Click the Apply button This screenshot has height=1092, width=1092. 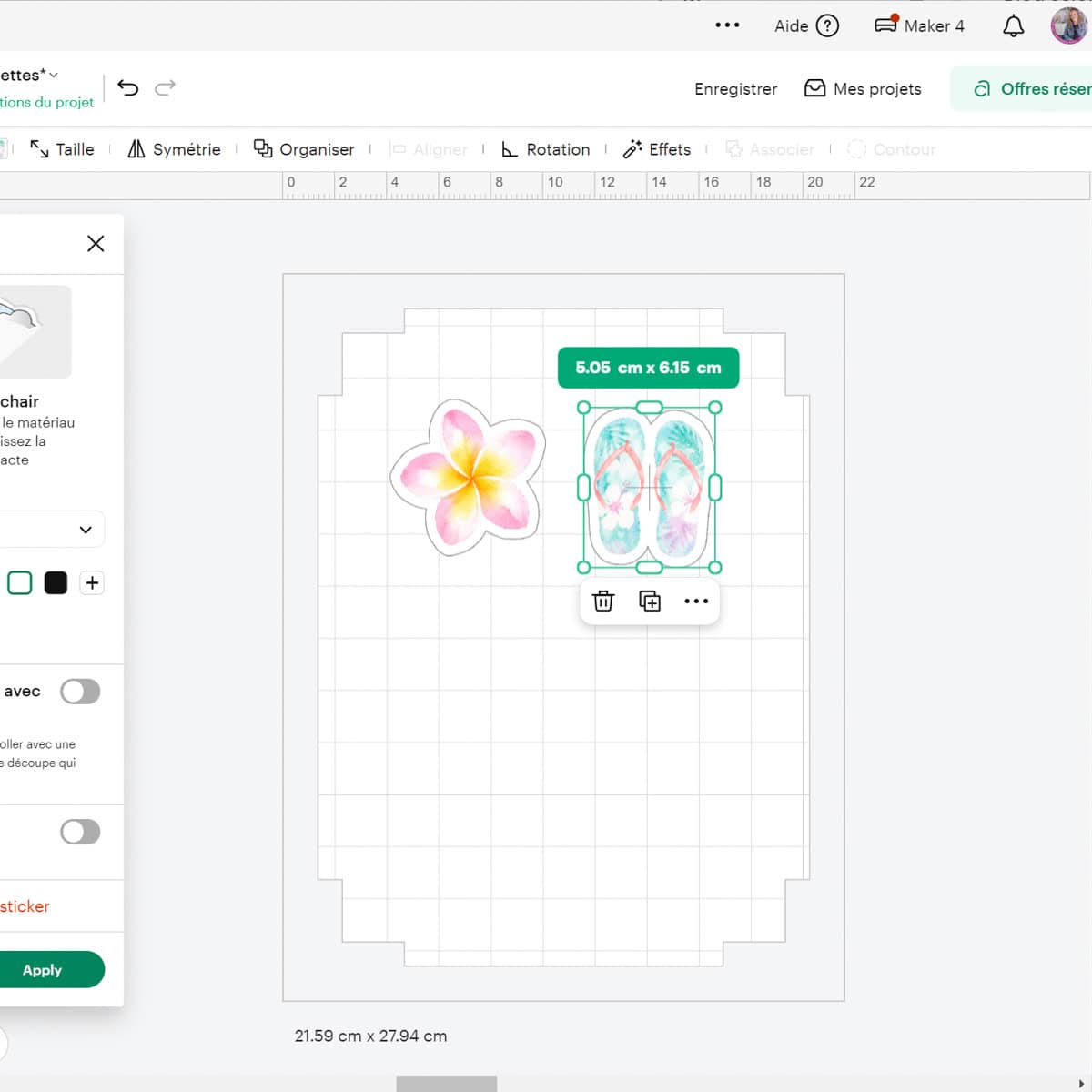42,969
